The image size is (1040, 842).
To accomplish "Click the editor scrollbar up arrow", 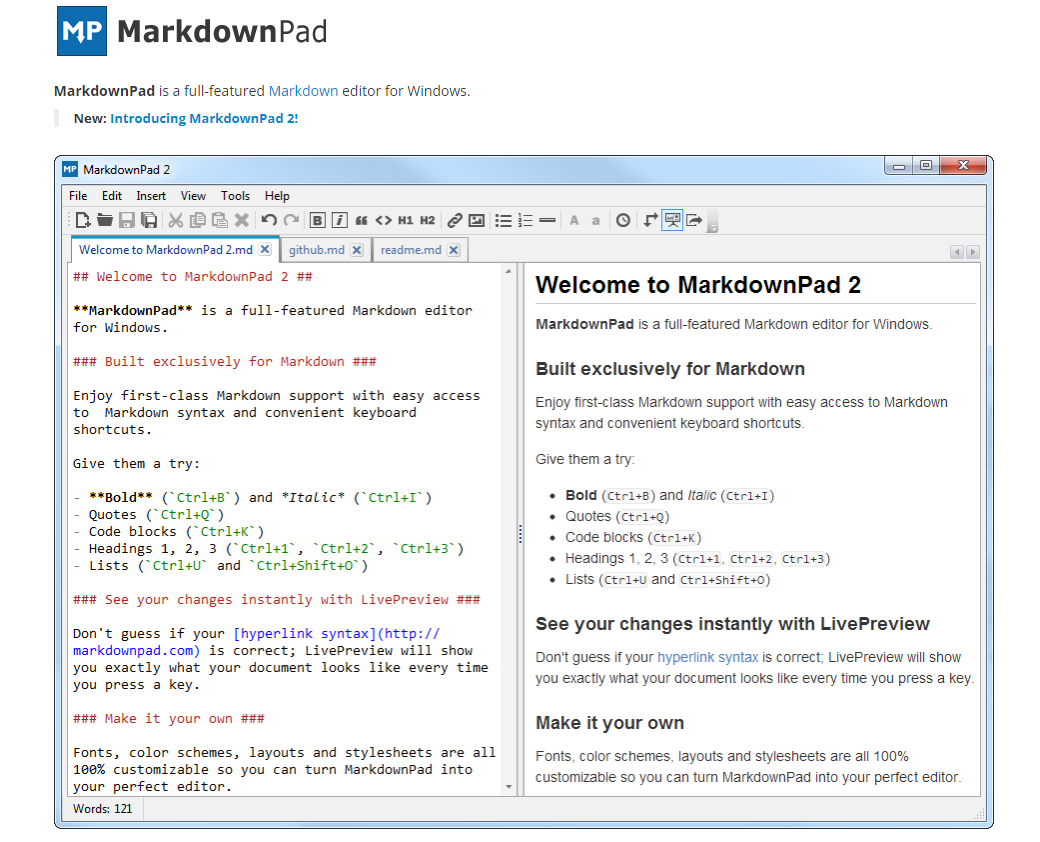I will click(x=509, y=271).
